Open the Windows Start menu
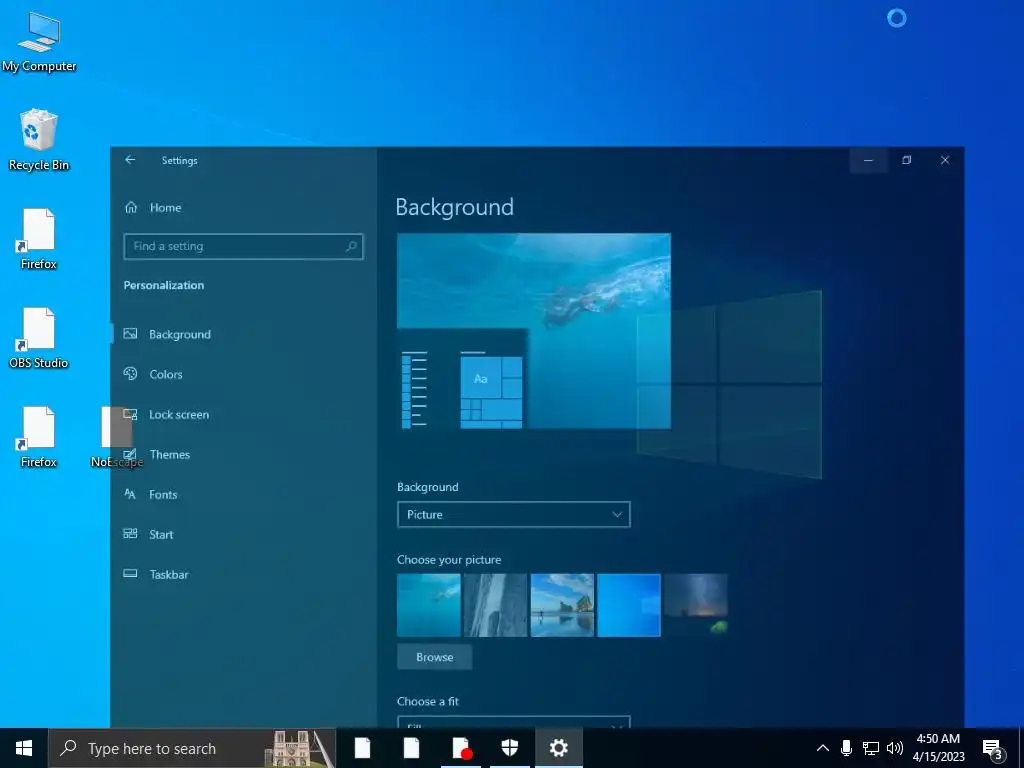This screenshot has width=1024, height=768. pos(24,748)
